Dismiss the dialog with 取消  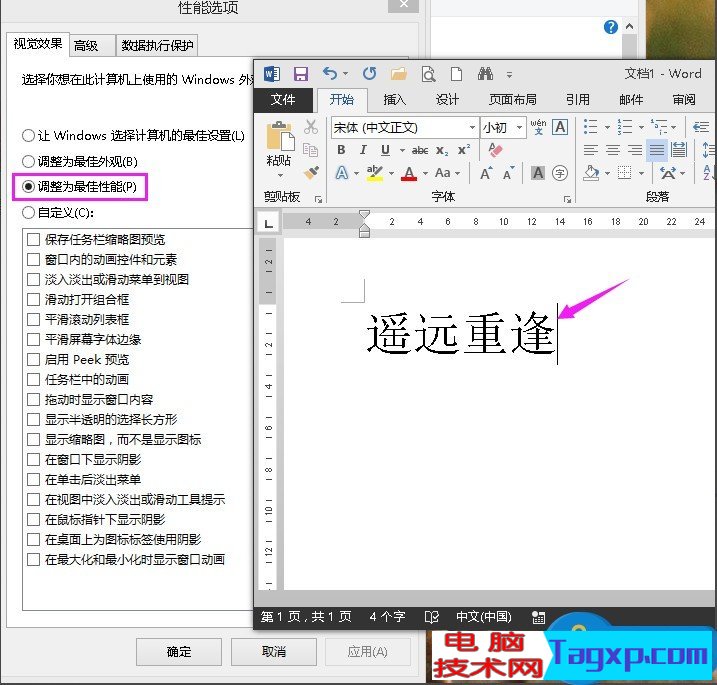point(274,652)
